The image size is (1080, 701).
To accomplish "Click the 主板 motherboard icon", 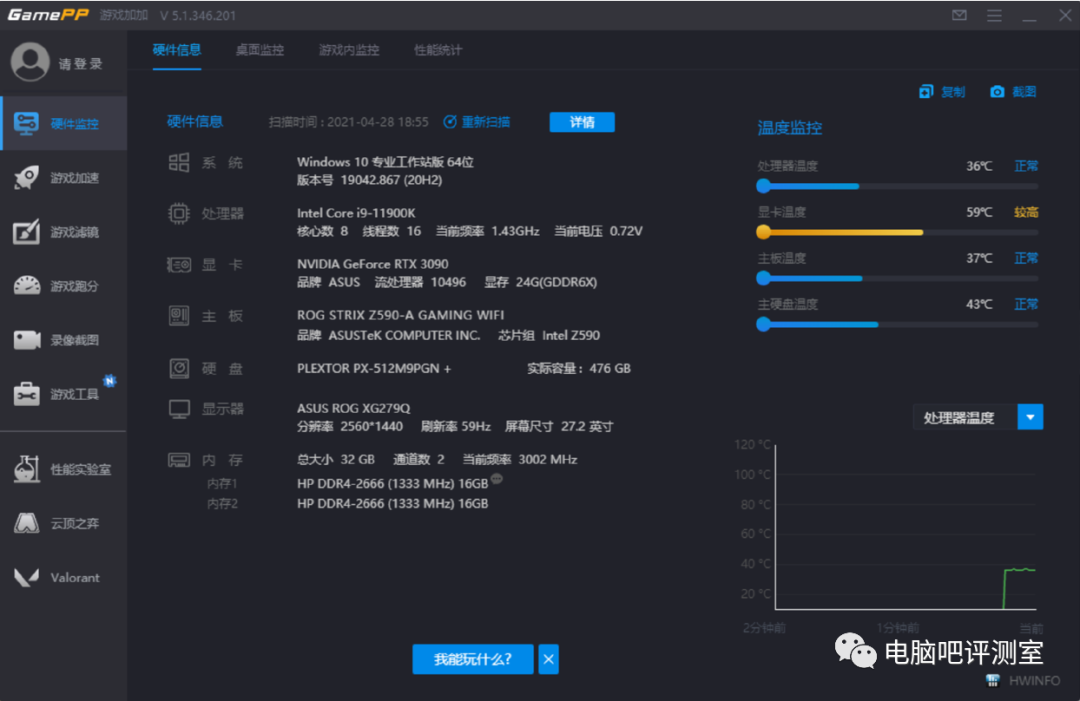I will coord(179,316).
